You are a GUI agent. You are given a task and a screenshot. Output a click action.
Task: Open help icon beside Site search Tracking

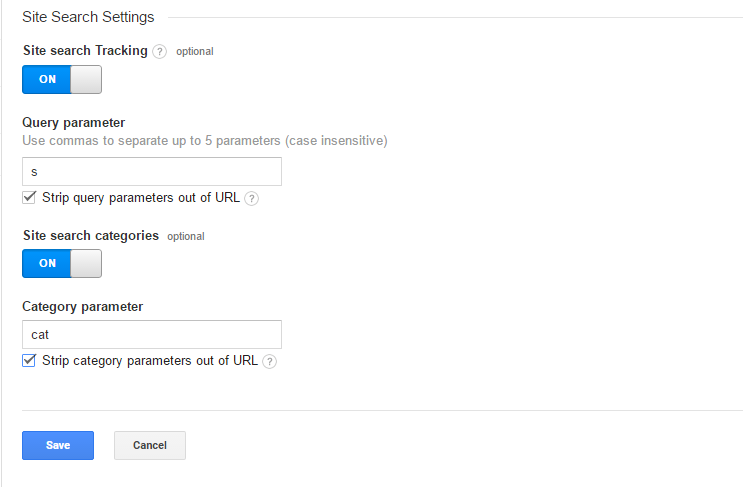pos(160,51)
